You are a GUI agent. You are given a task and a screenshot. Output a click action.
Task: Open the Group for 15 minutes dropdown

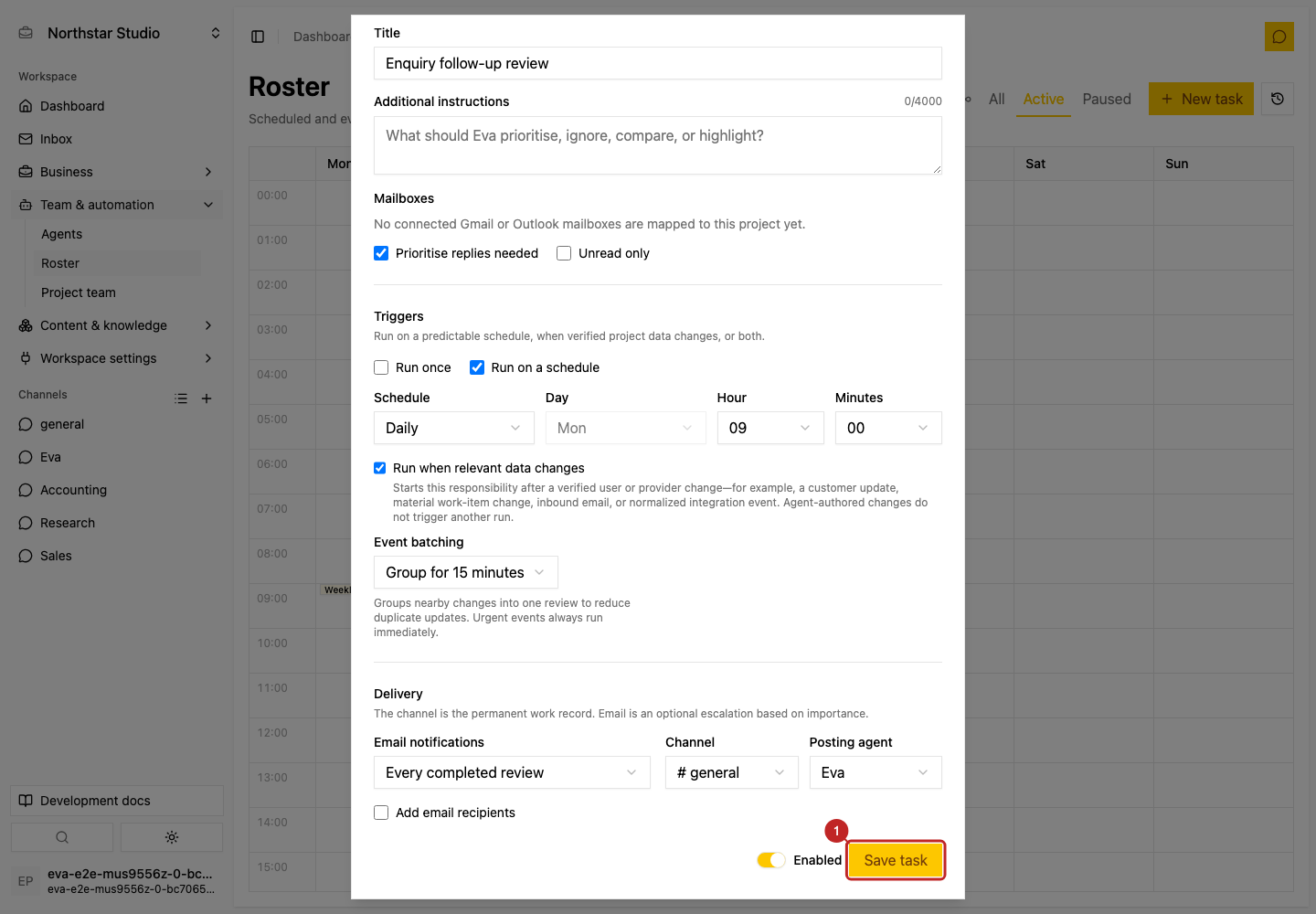click(x=466, y=572)
